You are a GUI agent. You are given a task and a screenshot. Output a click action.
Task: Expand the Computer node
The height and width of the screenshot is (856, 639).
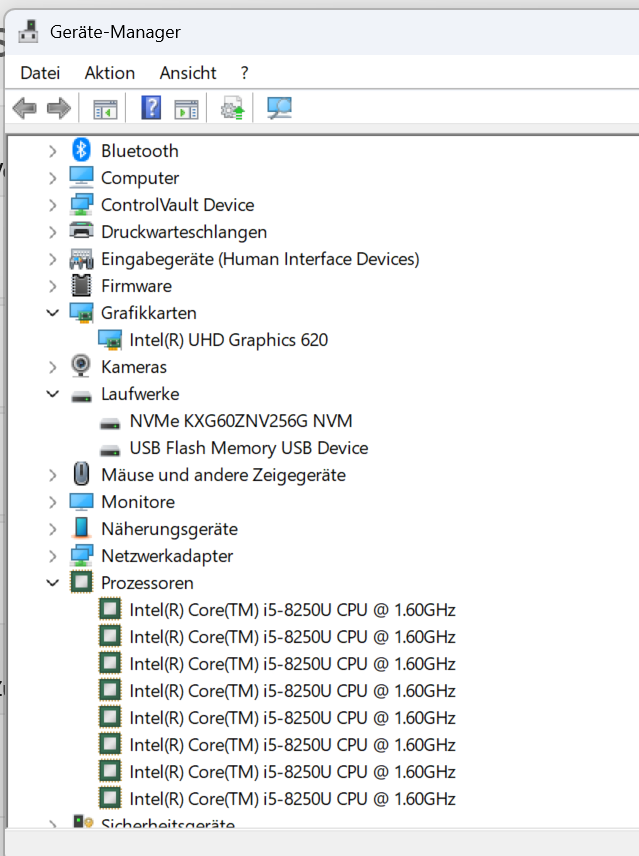click(x=52, y=178)
